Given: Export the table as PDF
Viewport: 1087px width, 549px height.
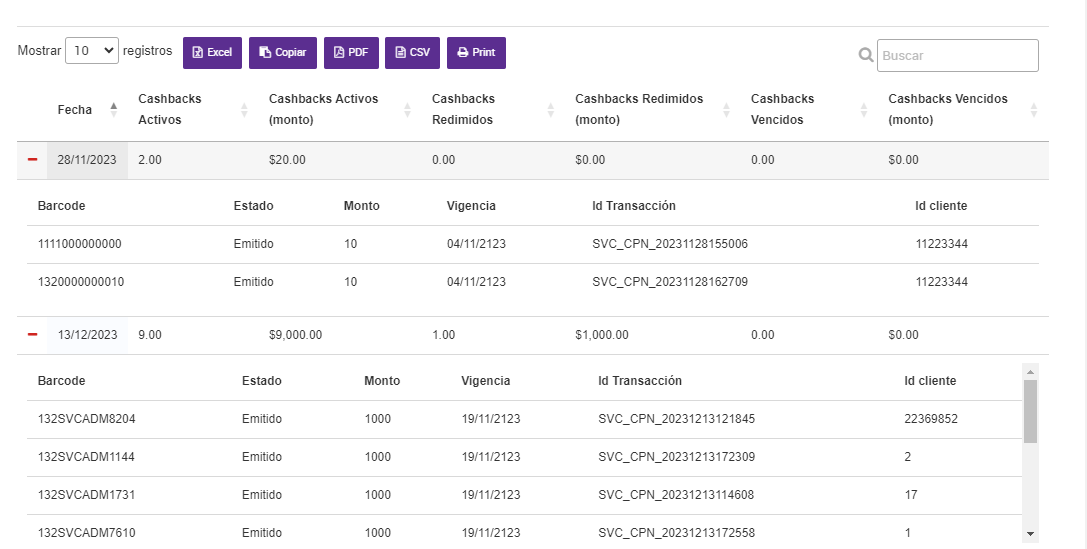Looking at the screenshot, I should click(x=351, y=53).
